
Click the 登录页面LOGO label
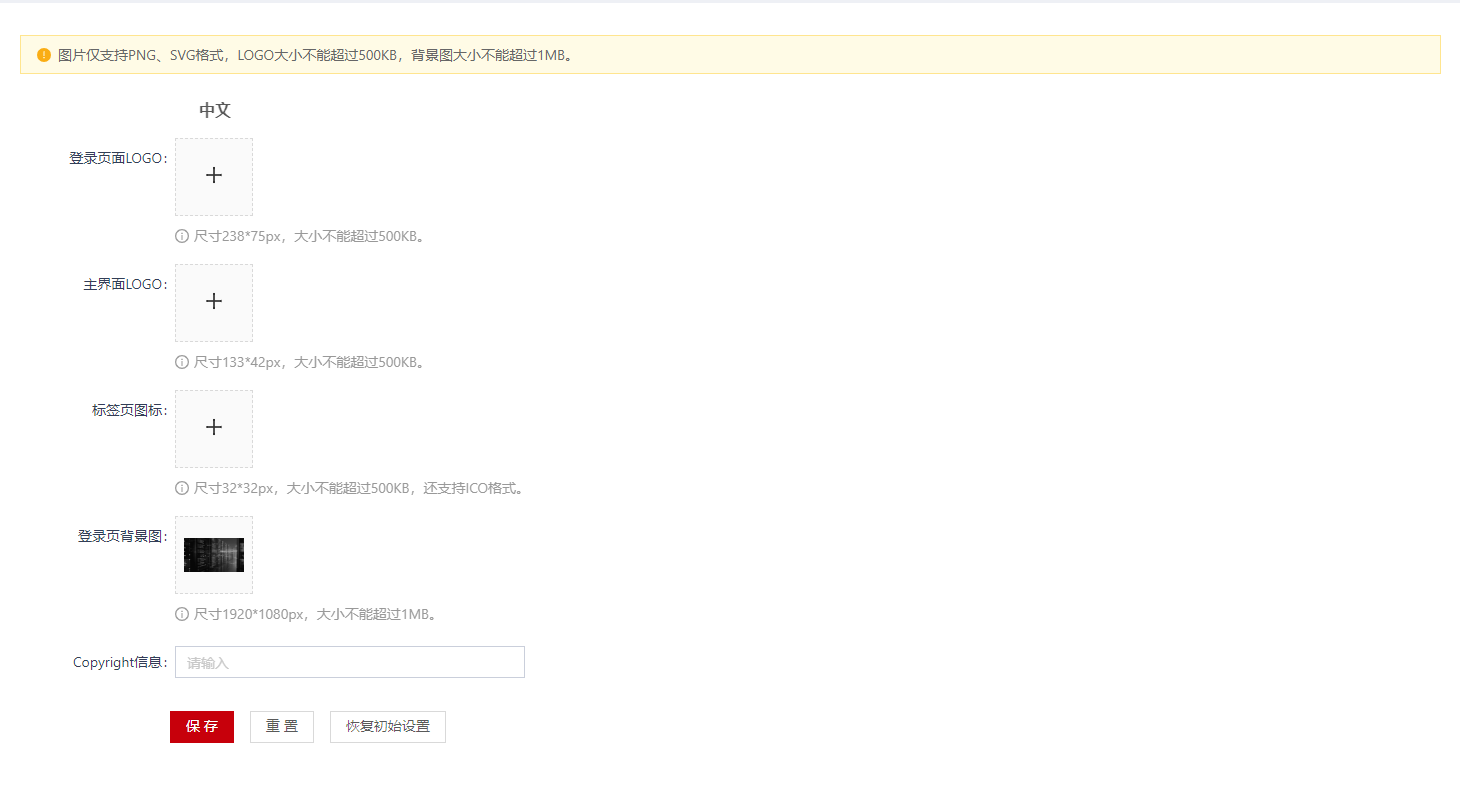pyautogui.click(x=118, y=158)
